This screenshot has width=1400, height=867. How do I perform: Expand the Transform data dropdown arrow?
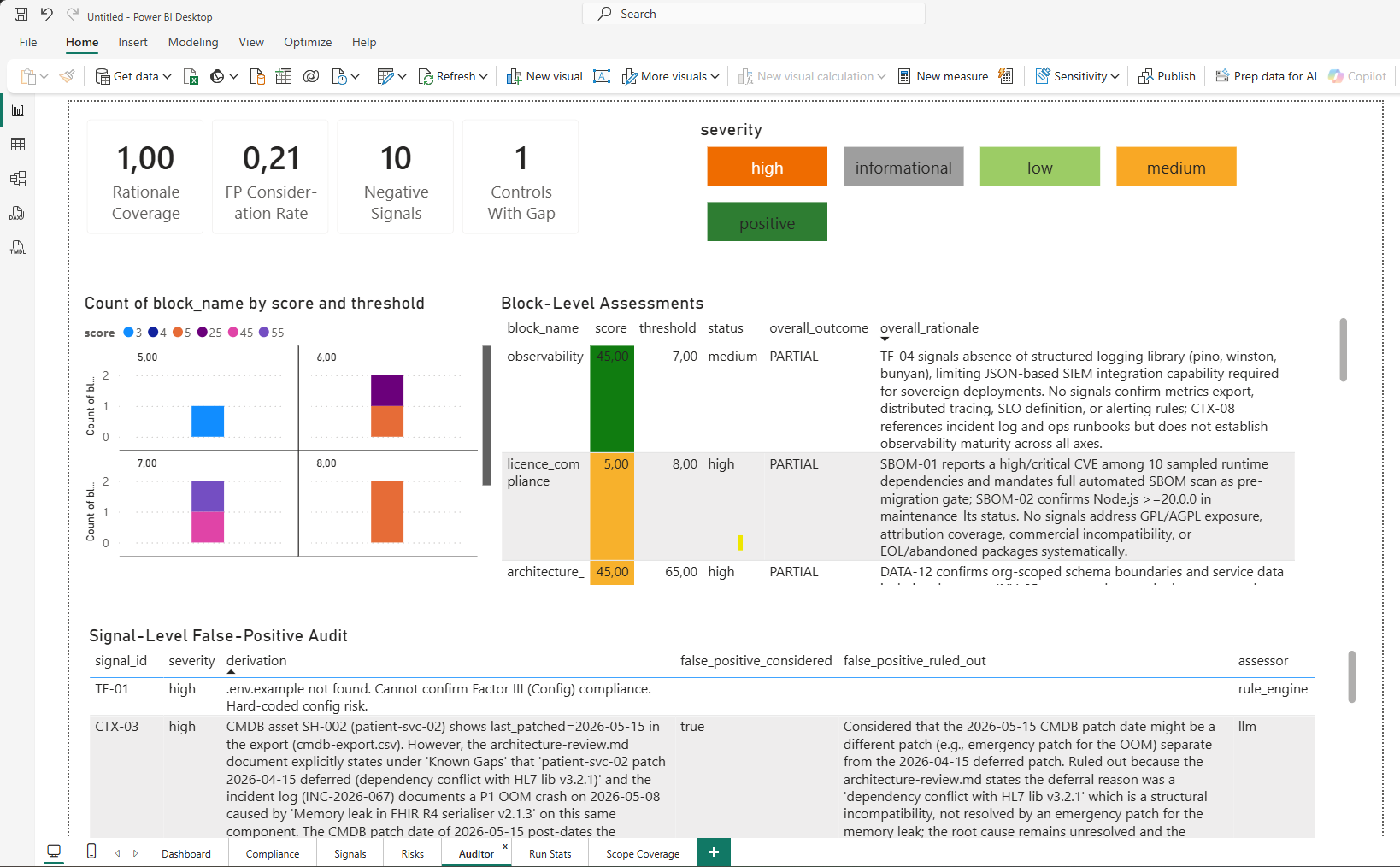pyautogui.click(x=402, y=76)
